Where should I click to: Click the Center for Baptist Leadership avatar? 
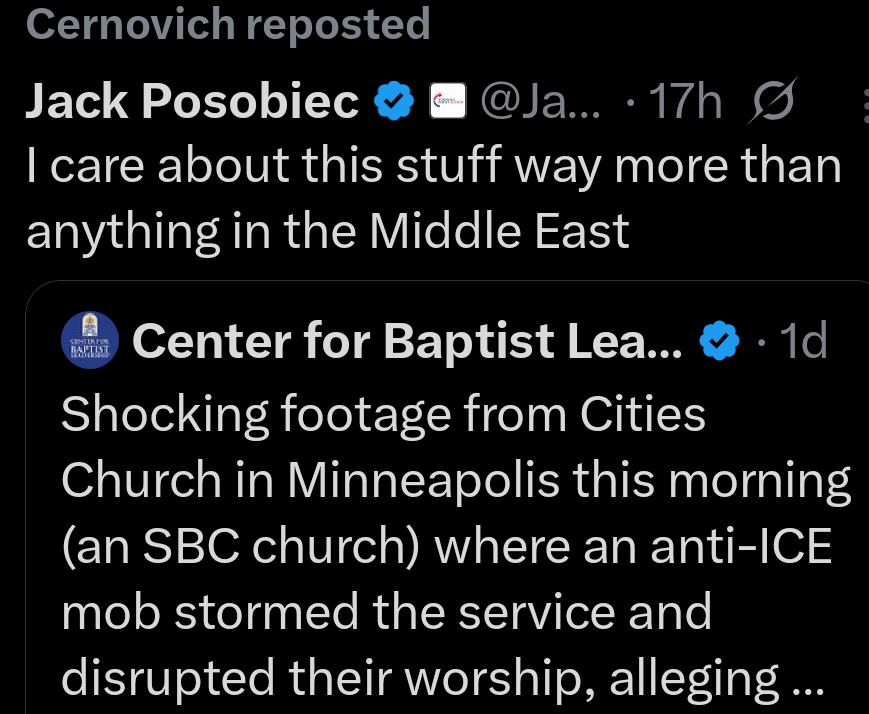click(x=91, y=340)
